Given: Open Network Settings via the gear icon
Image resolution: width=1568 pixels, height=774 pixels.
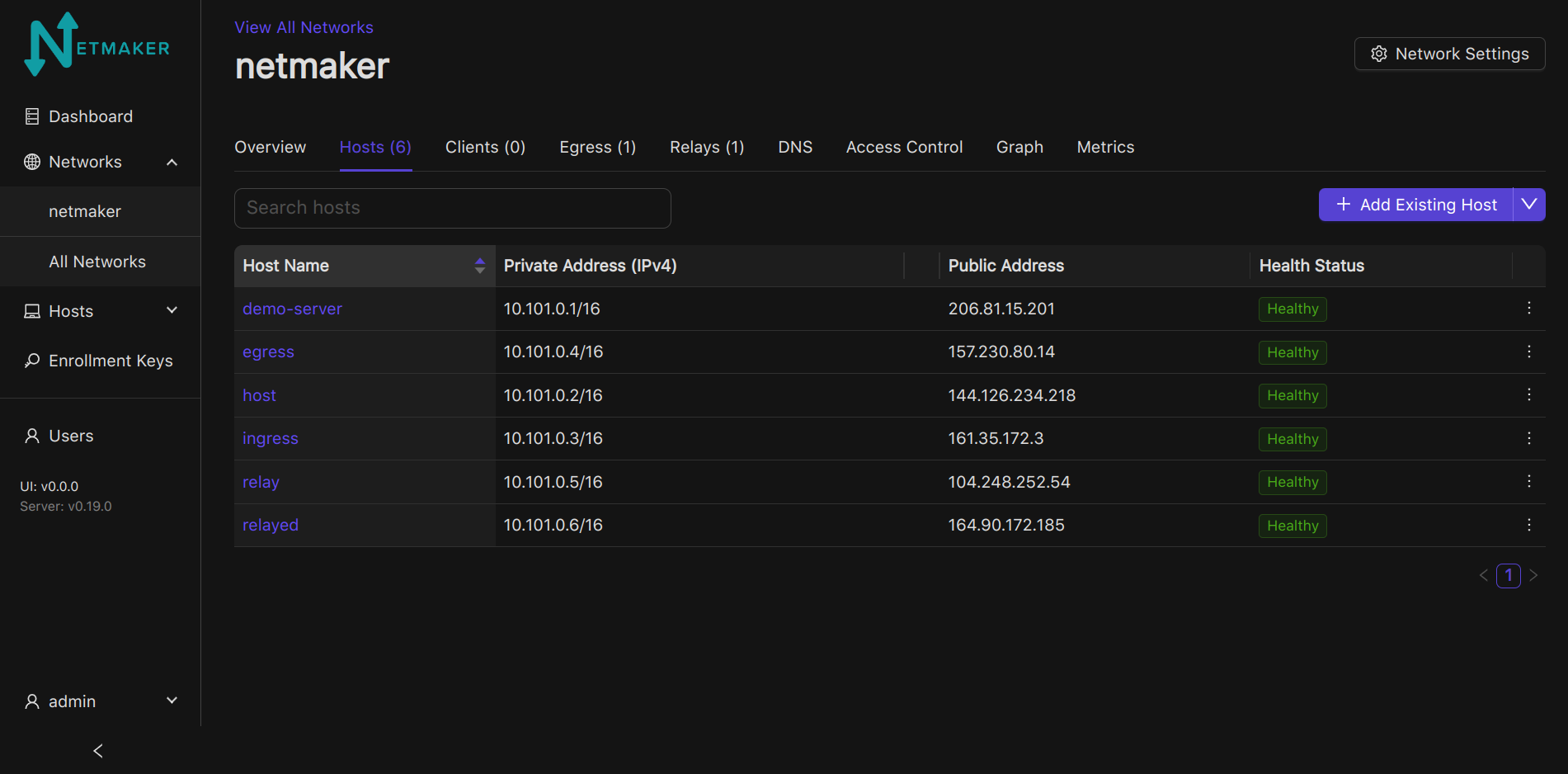Looking at the screenshot, I should point(1378,54).
